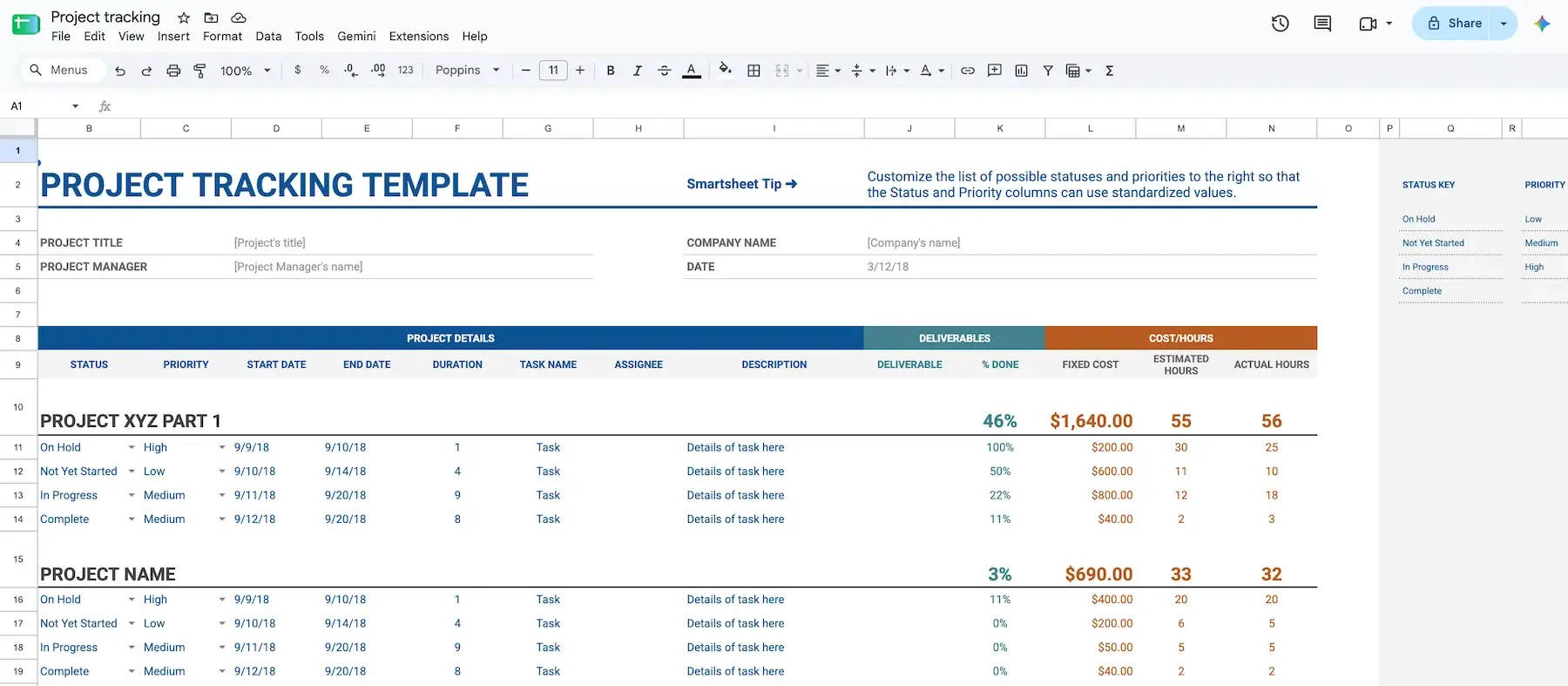The height and width of the screenshot is (686, 1568).
Task: Open the Gemini sparkle icon
Action: click(1542, 24)
